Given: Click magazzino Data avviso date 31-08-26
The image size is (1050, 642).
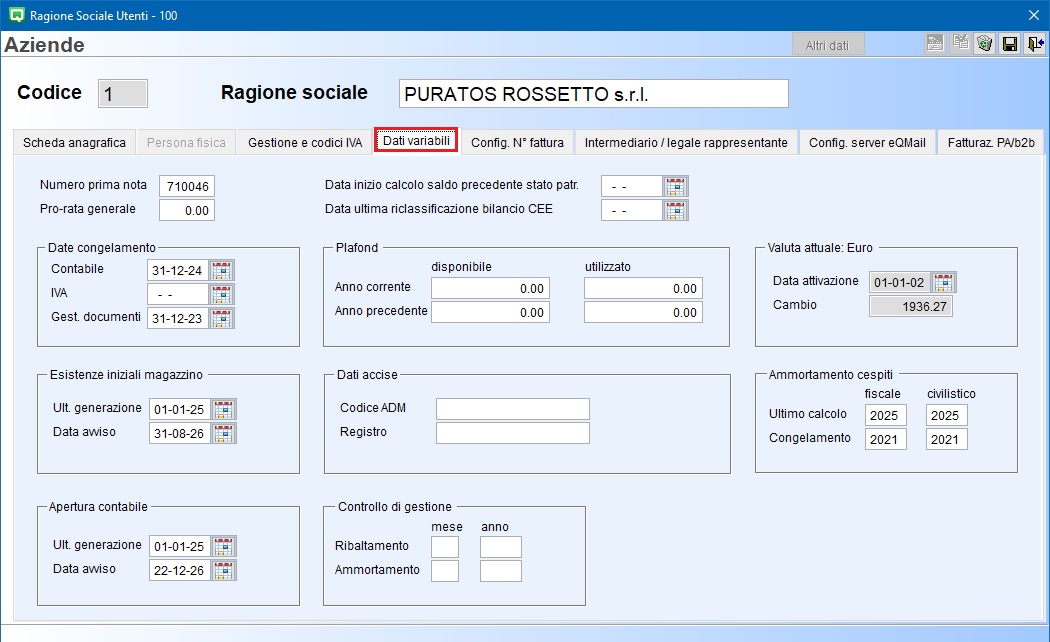Looking at the screenshot, I should click(179, 433).
